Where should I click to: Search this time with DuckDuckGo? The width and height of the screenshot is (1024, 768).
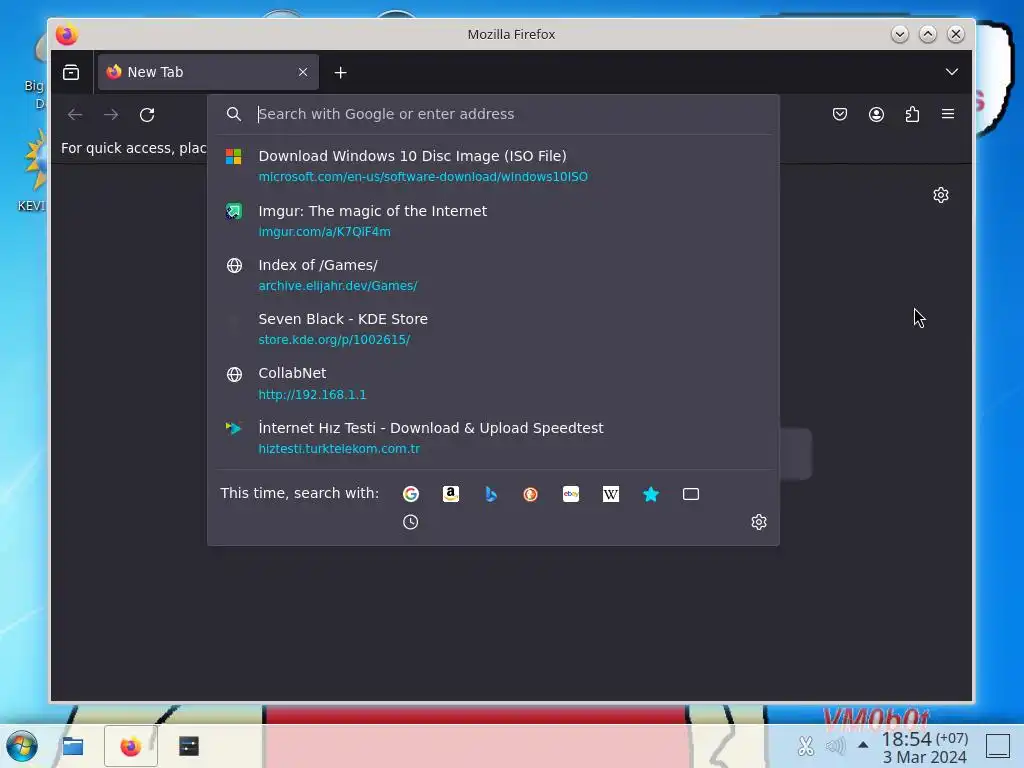[x=530, y=494]
